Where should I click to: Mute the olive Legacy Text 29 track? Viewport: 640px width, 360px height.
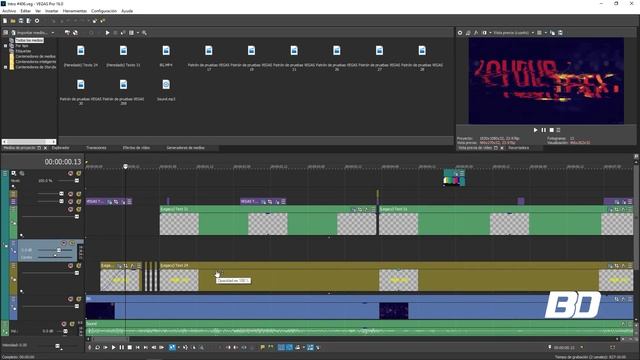tap(71, 266)
